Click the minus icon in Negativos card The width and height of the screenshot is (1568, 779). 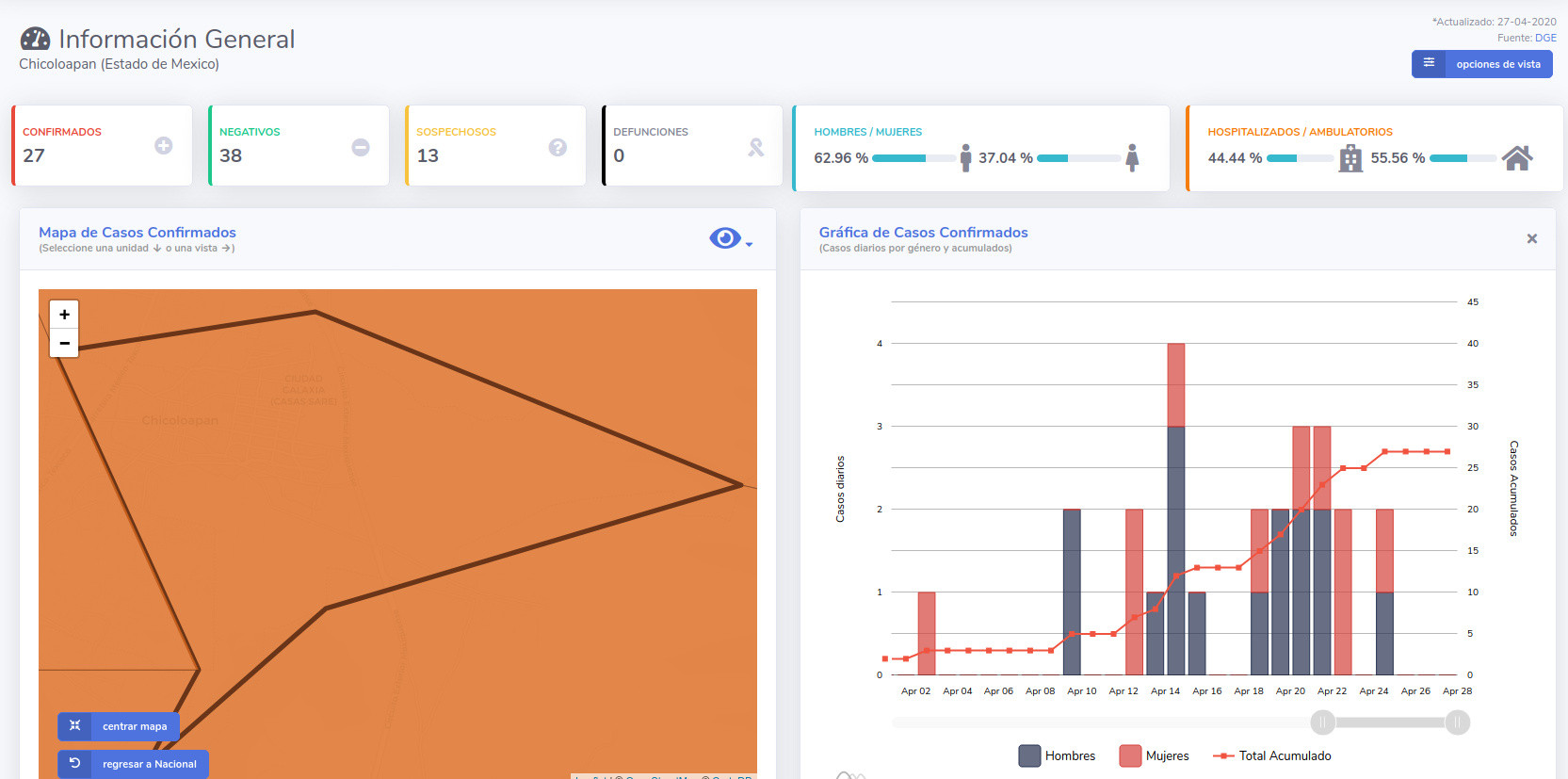(361, 147)
